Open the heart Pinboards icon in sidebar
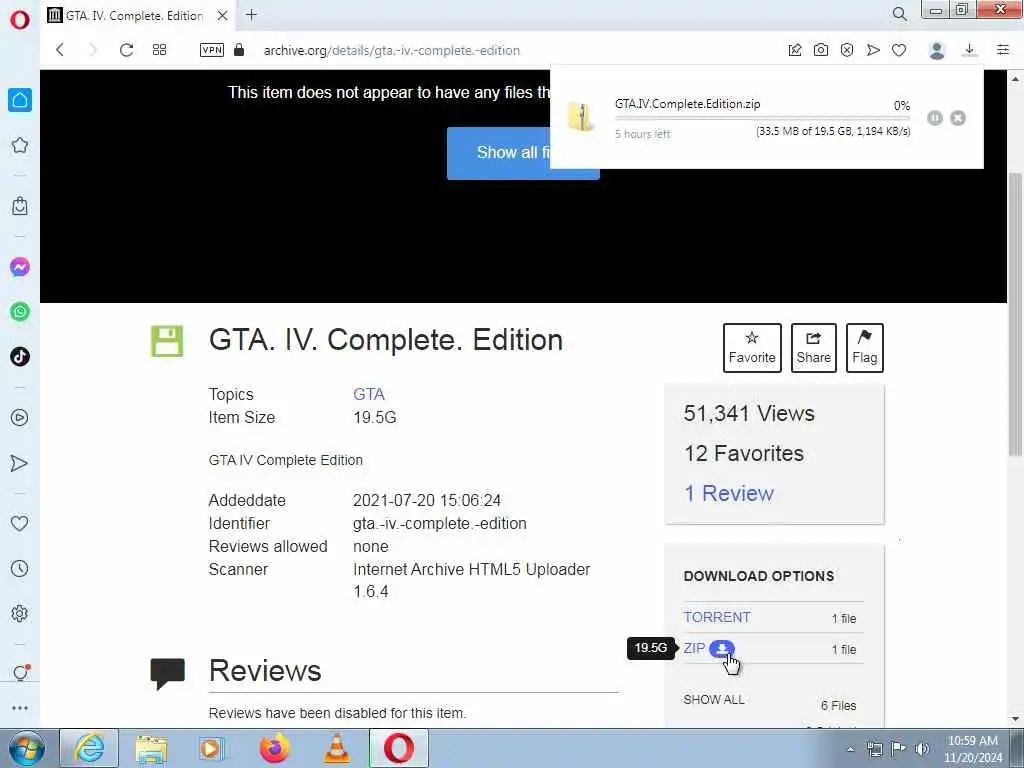1024x768 pixels. point(20,523)
